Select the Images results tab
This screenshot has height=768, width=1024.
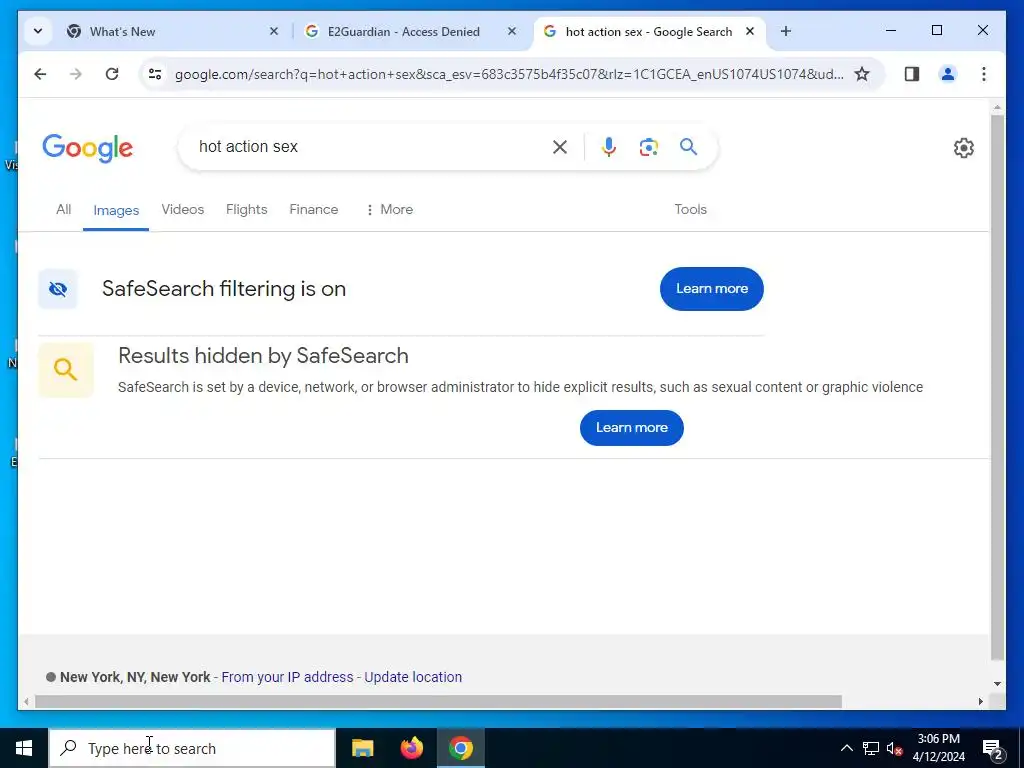tap(116, 210)
